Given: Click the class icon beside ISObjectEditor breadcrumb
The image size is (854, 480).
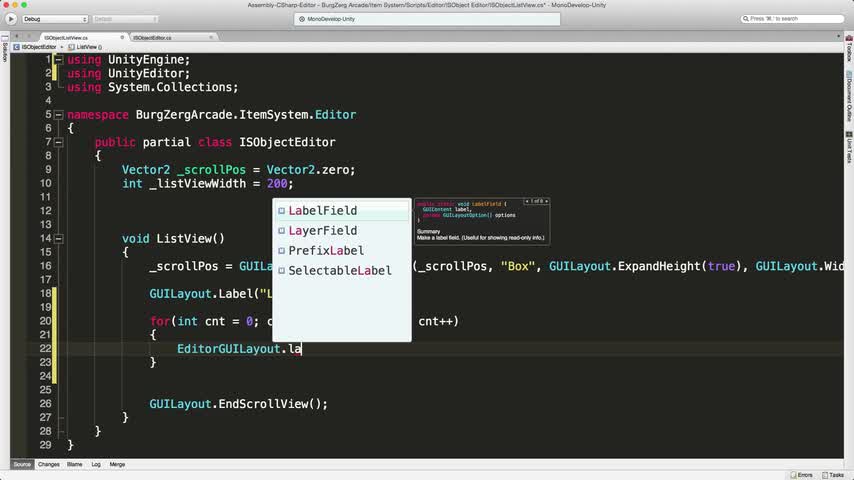Looking at the screenshot, I should point(16,47).
